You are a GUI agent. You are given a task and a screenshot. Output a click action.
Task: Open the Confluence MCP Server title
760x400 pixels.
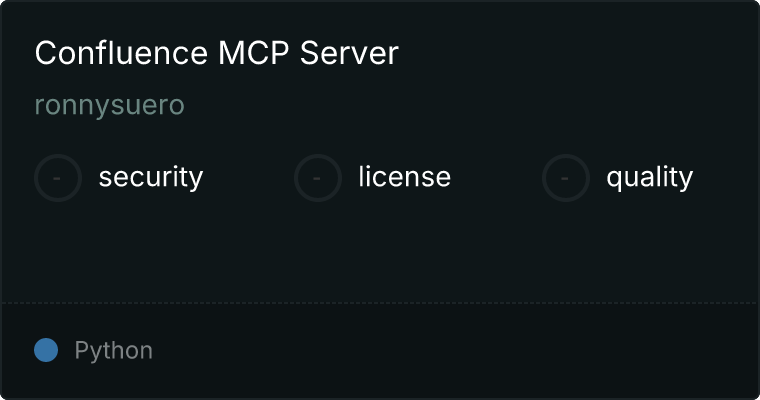tap(217, 52)
